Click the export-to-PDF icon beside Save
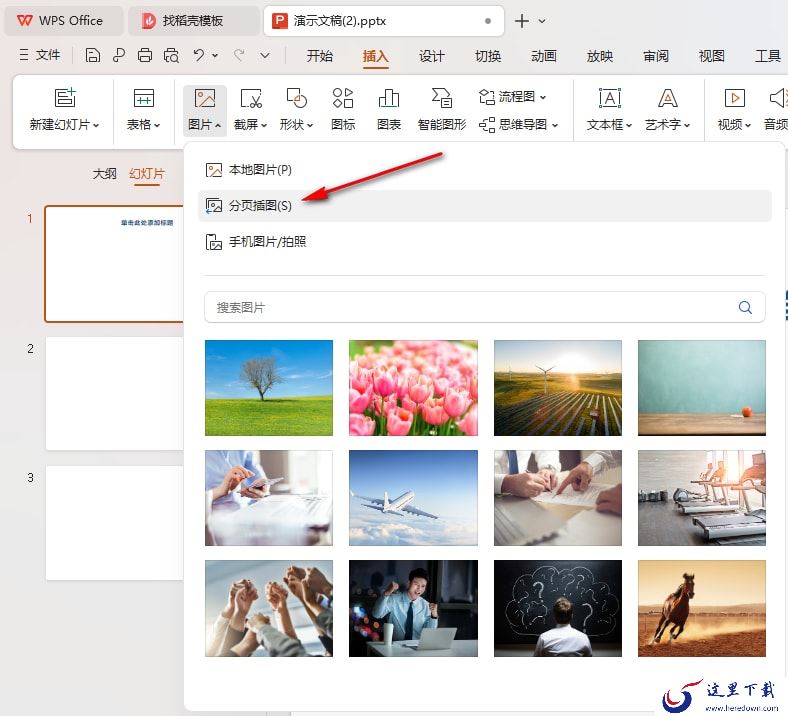Screen dimensions: 788x716 (119, 55)
